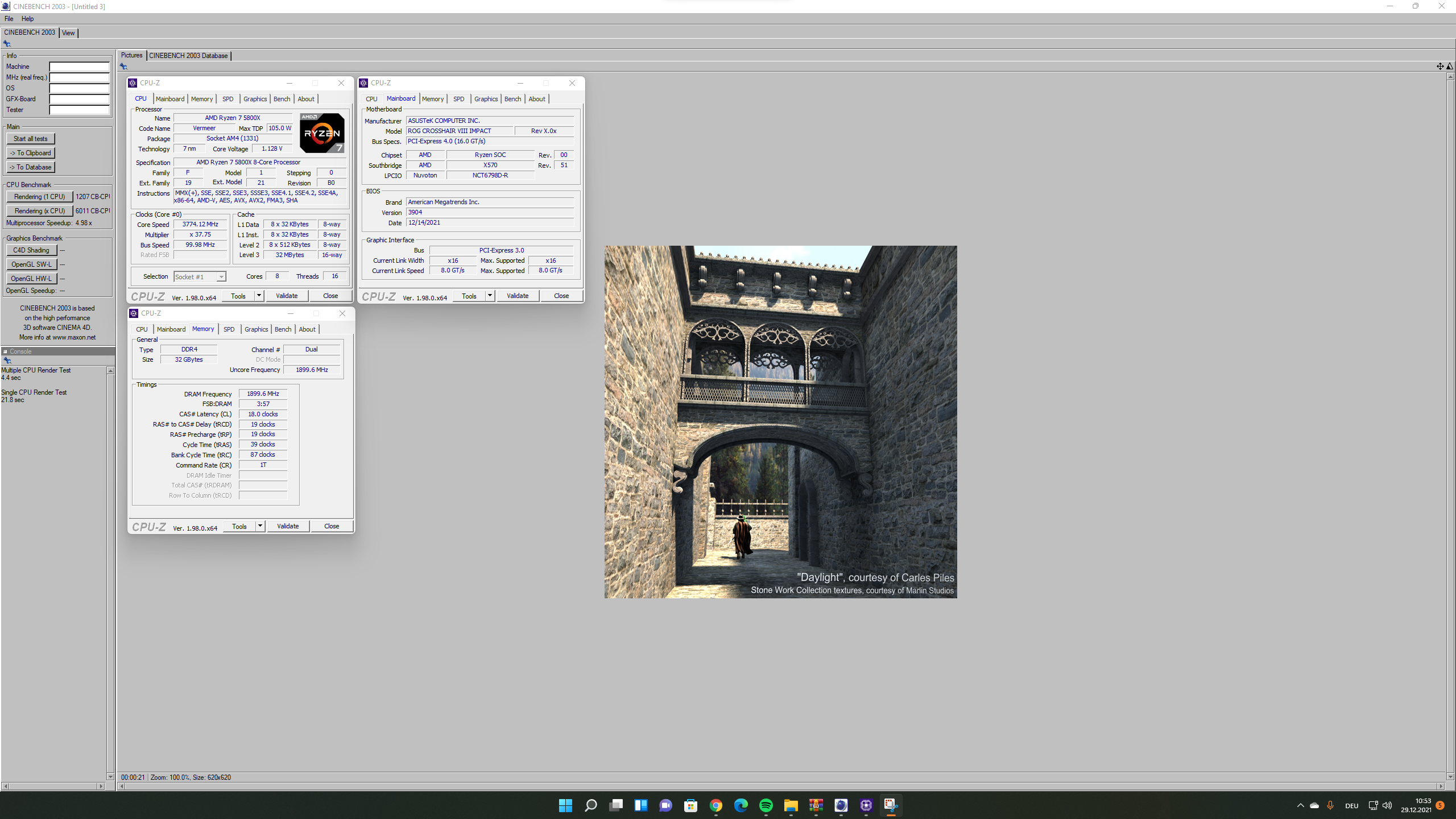1456x819 pixels.
Task: Click the OneDrive cloud tray icon
Action: coord(1314,805)
